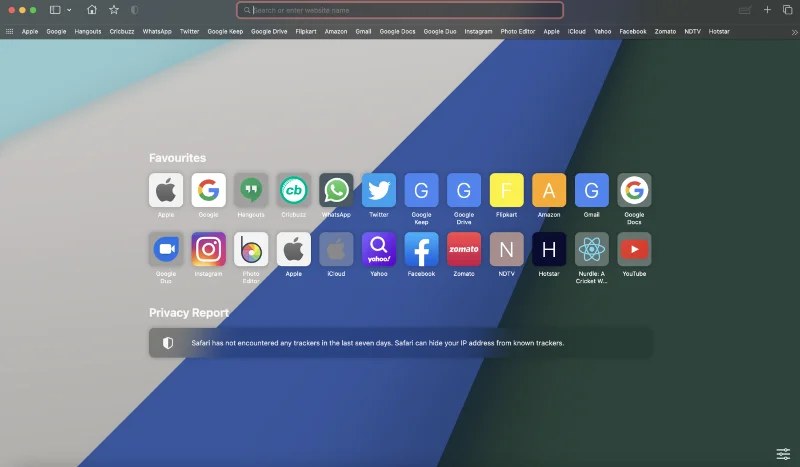Open Google Drive bookmark in the favourites bar
Image resolution: width=800 pixels, height=467 pixels.
pyautogui.click(x=269, y=31)
